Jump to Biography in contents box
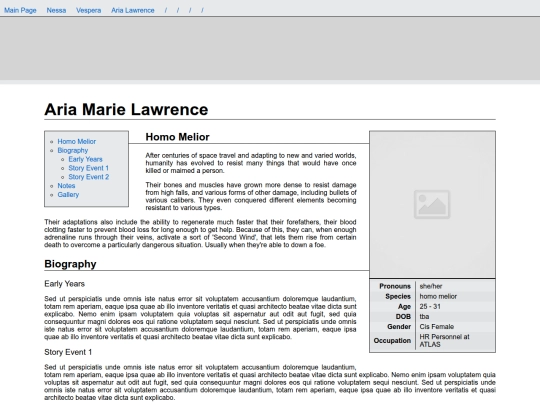540x405 pixels. coord(73,150)
